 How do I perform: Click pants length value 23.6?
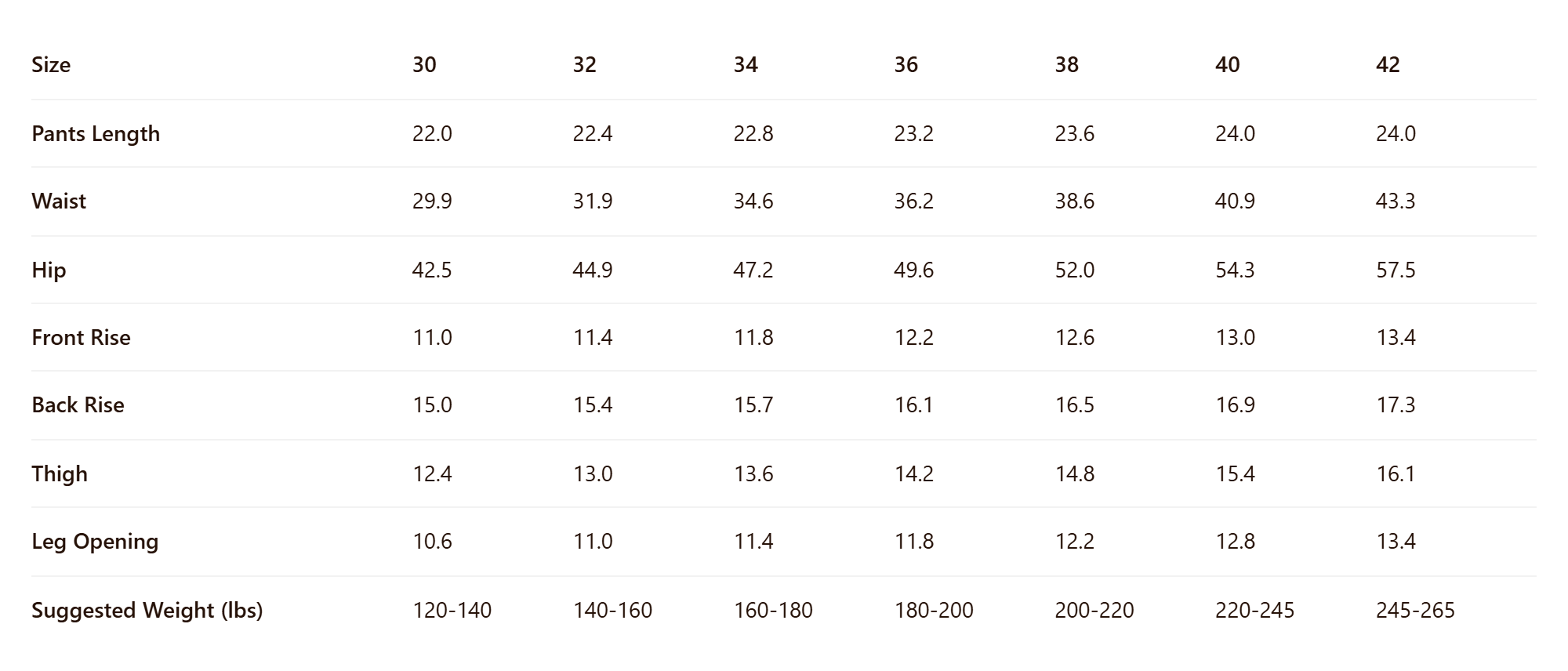click(x=1074, y=134)
